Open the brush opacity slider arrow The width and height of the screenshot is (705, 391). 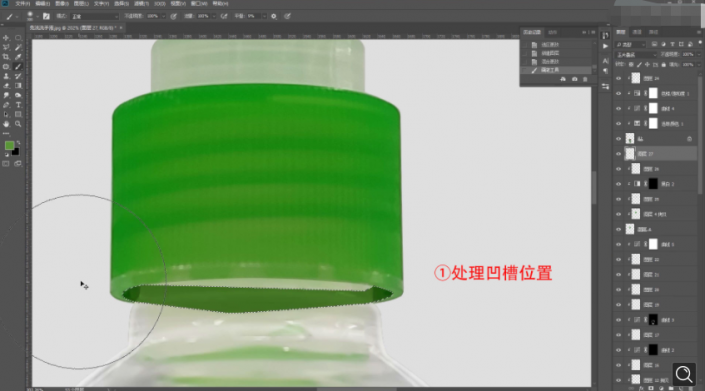(x=163, y=16)
